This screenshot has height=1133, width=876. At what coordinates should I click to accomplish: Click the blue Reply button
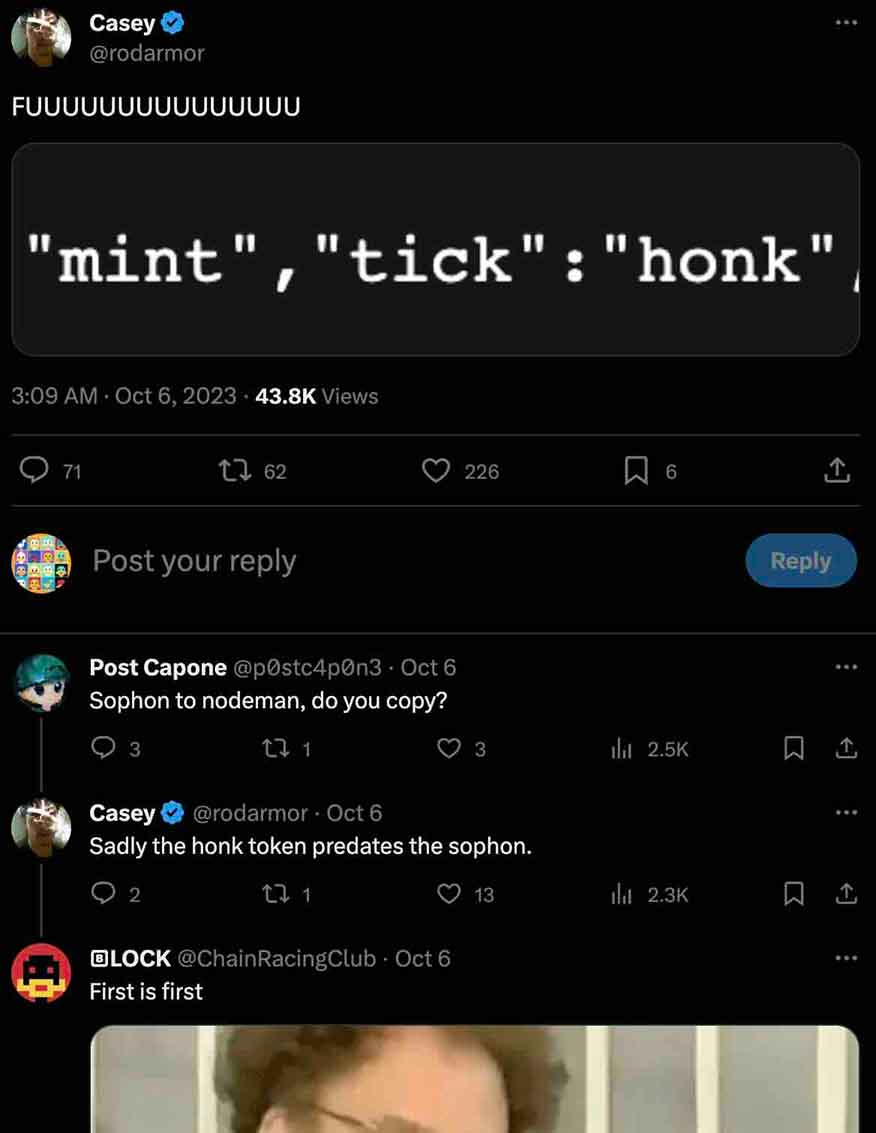point(801,561)
